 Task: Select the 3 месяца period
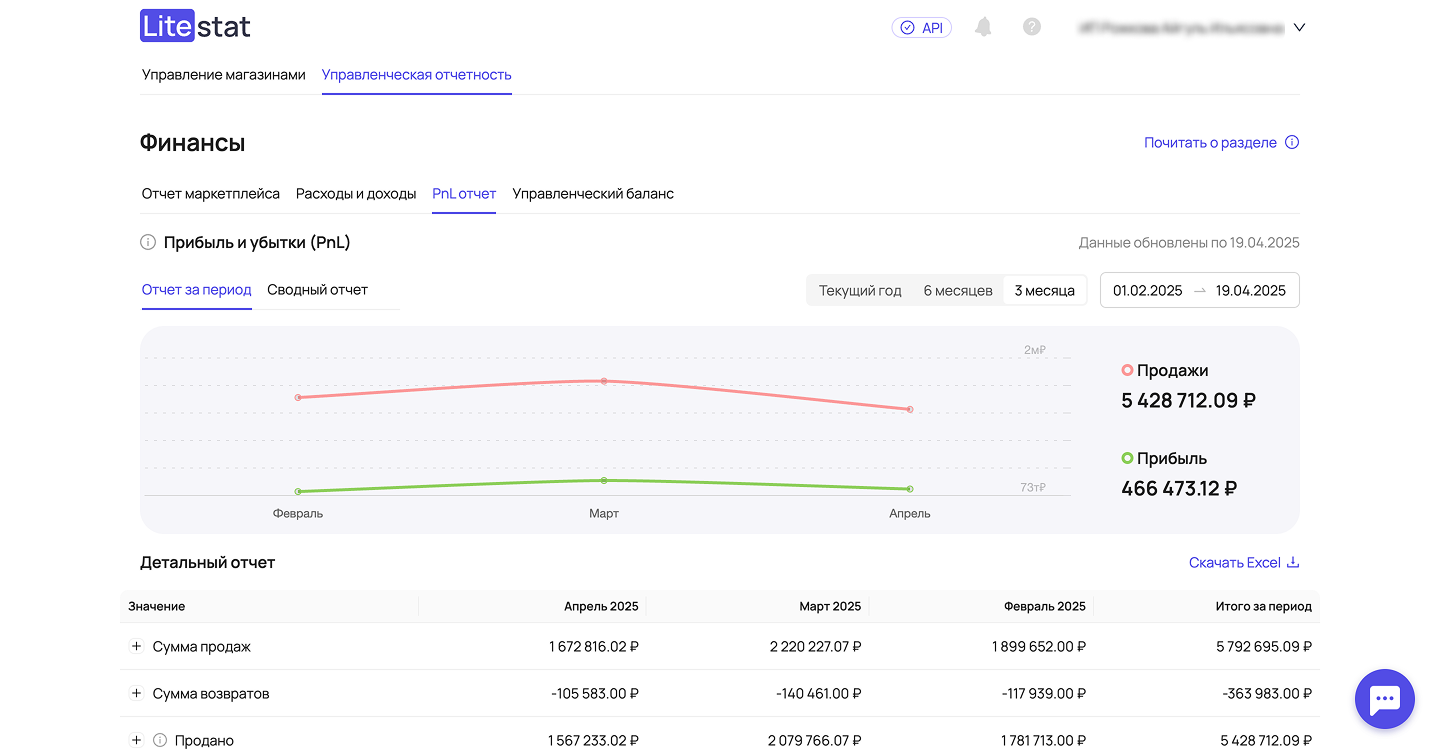(1044, 291)
